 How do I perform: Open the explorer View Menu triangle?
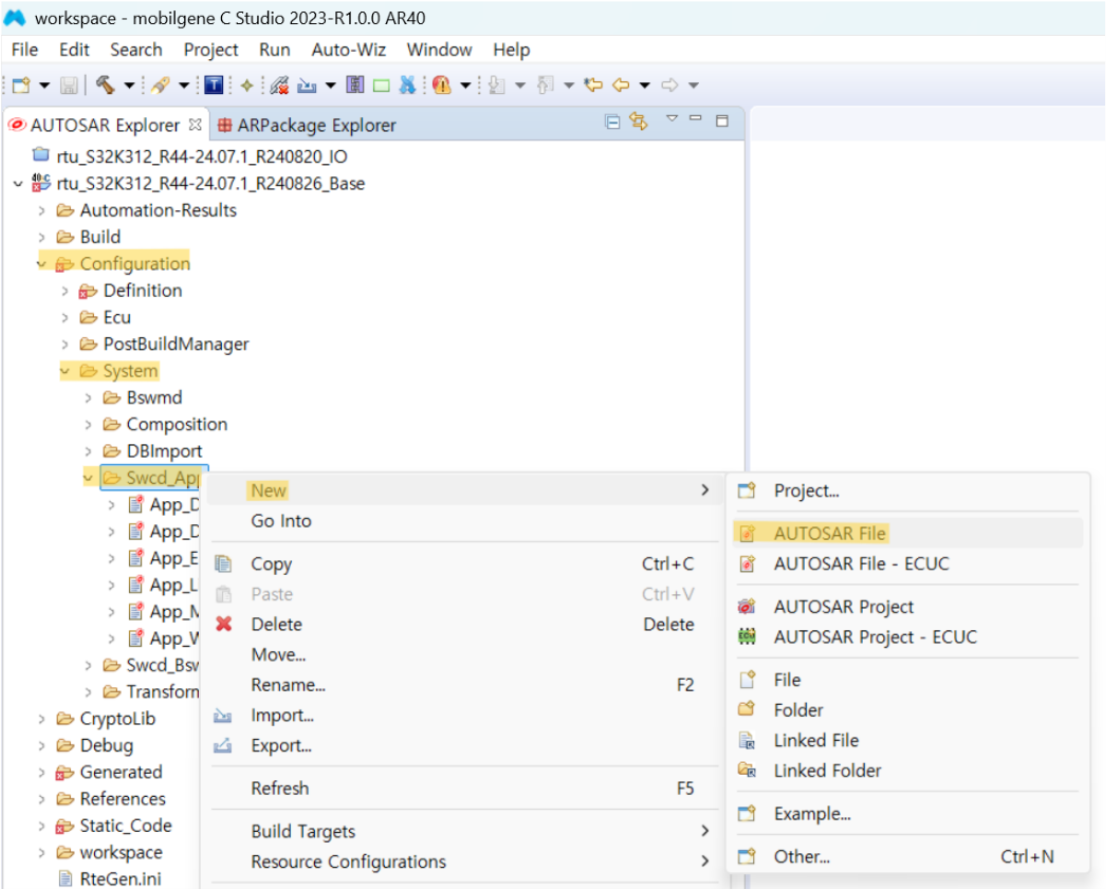672,118
